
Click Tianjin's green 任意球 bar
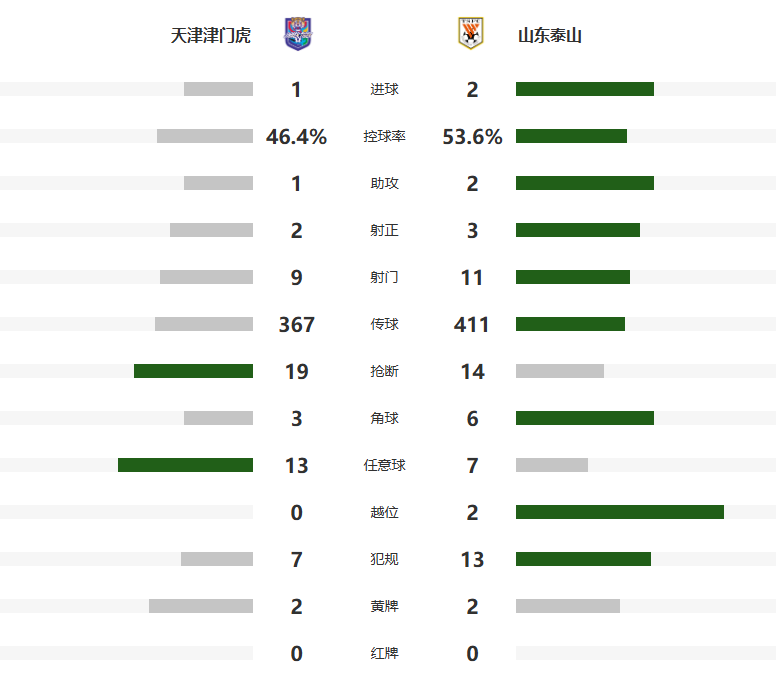pos(185,465)
